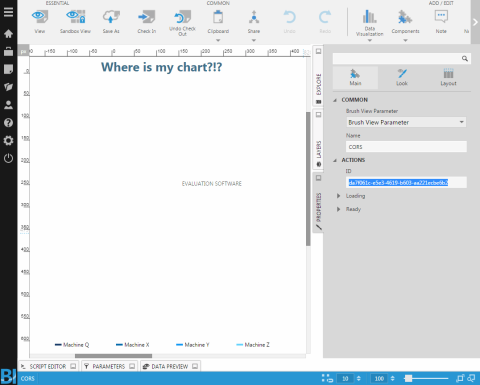
Task: Switch to the Look properties tab
Action: (x=402, y=77)
